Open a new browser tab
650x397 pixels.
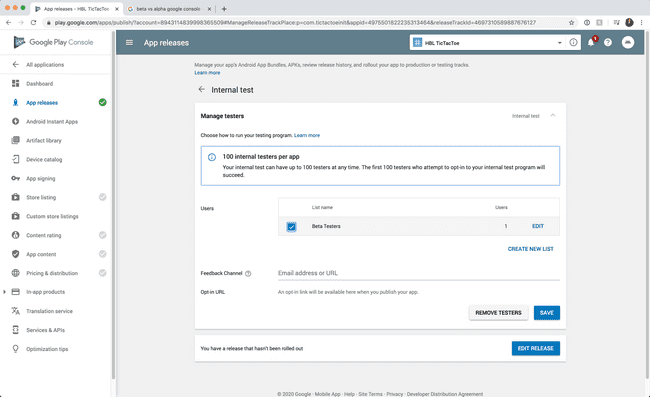point(224,9)
